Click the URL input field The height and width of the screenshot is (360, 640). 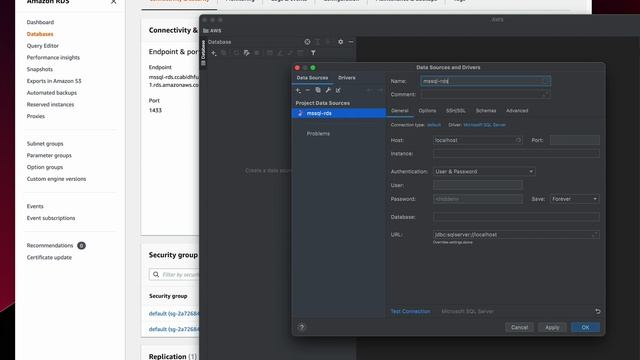tap(516, 235)
